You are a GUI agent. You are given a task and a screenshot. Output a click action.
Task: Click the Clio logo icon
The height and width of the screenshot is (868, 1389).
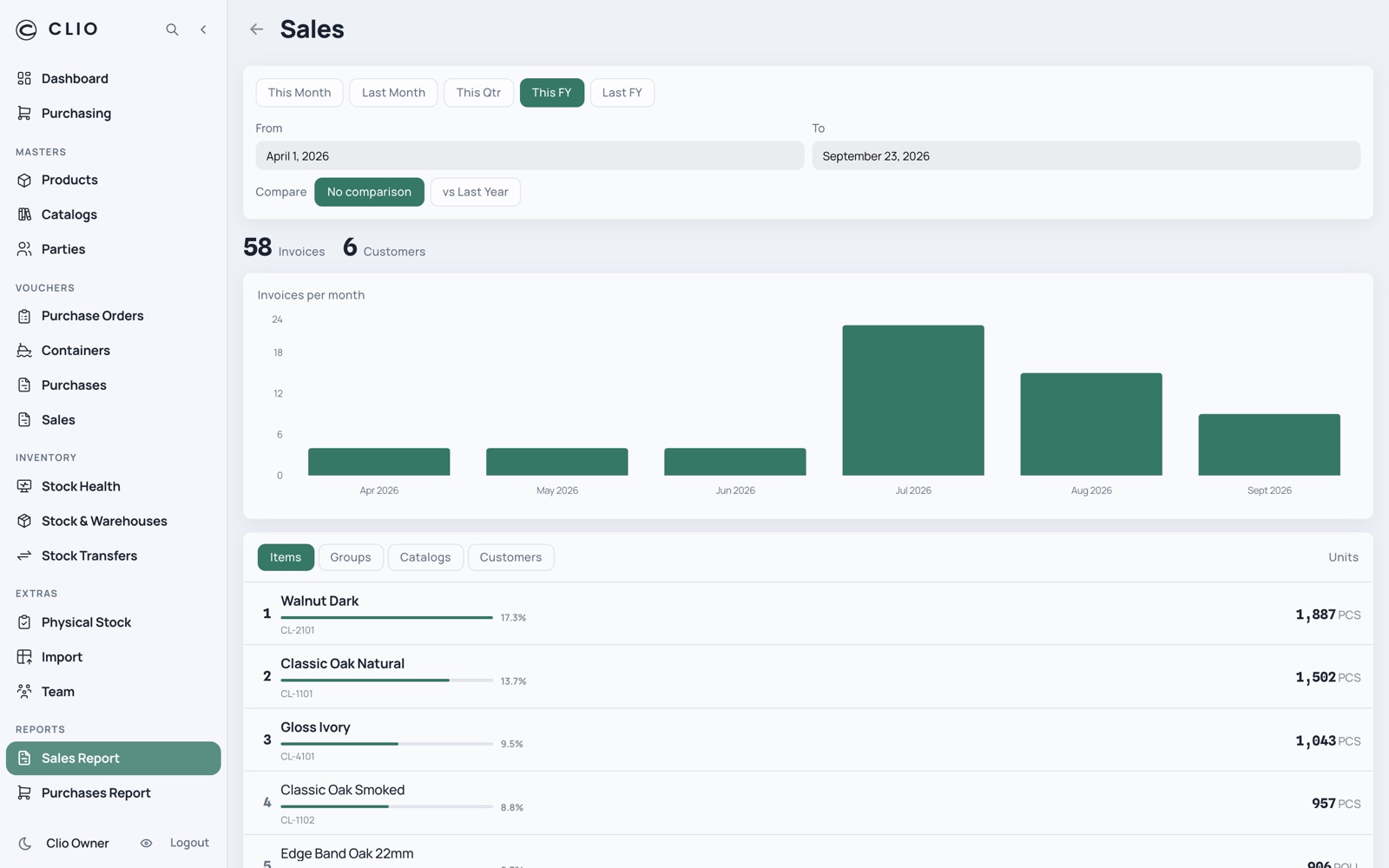click(x=26, y=30)
